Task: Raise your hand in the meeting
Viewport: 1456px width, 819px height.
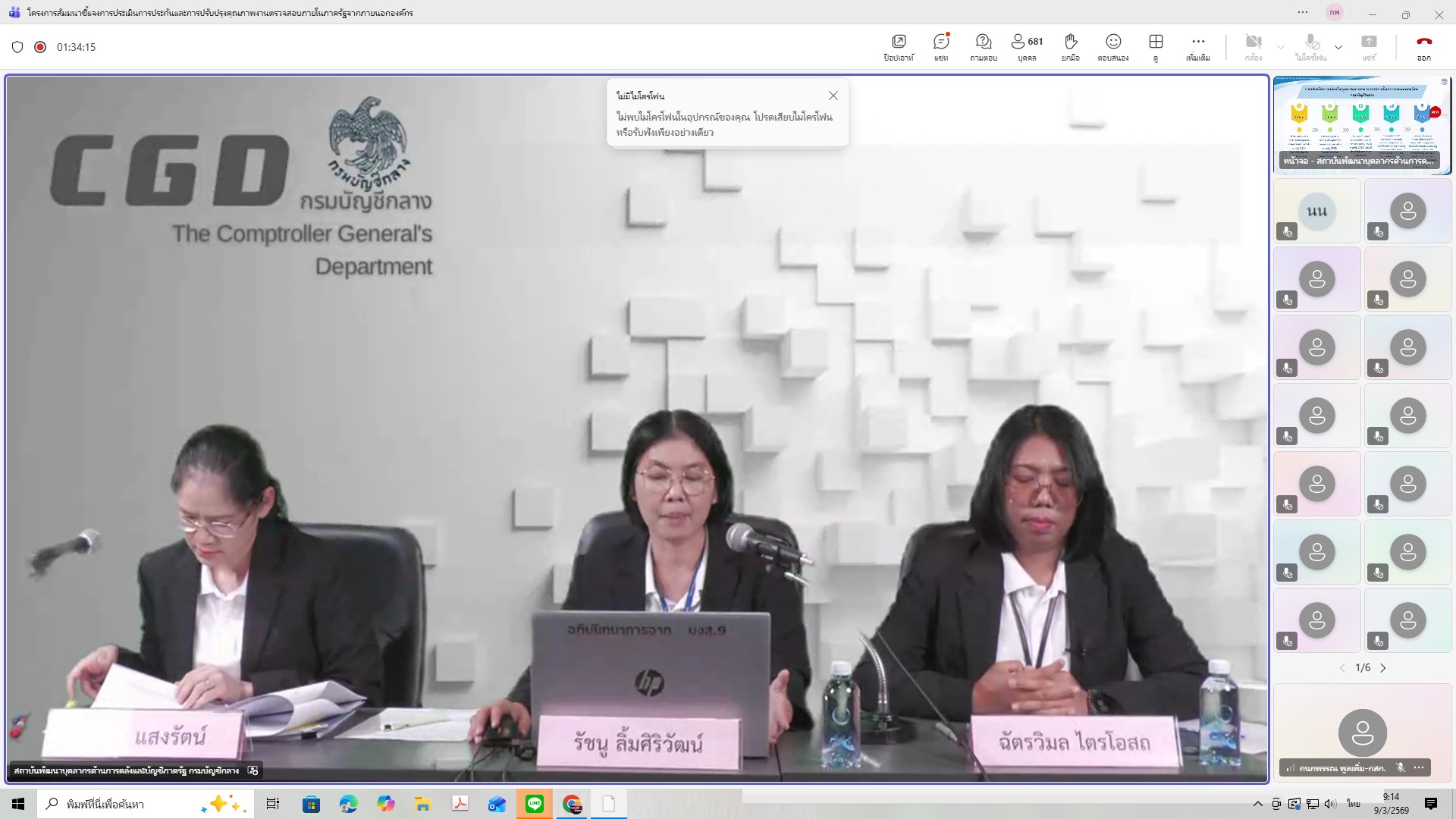Action: [x=1071, y=47]
